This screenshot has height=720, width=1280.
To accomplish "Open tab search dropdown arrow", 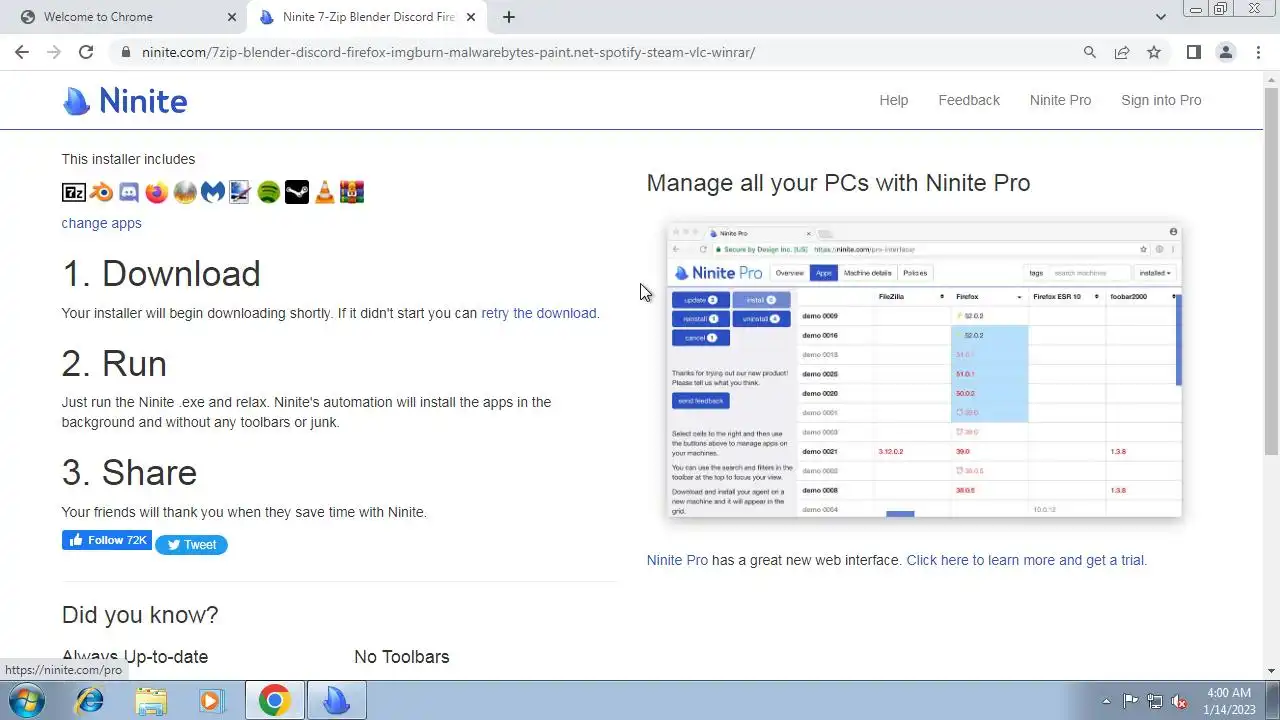I will coord(1160,17).
